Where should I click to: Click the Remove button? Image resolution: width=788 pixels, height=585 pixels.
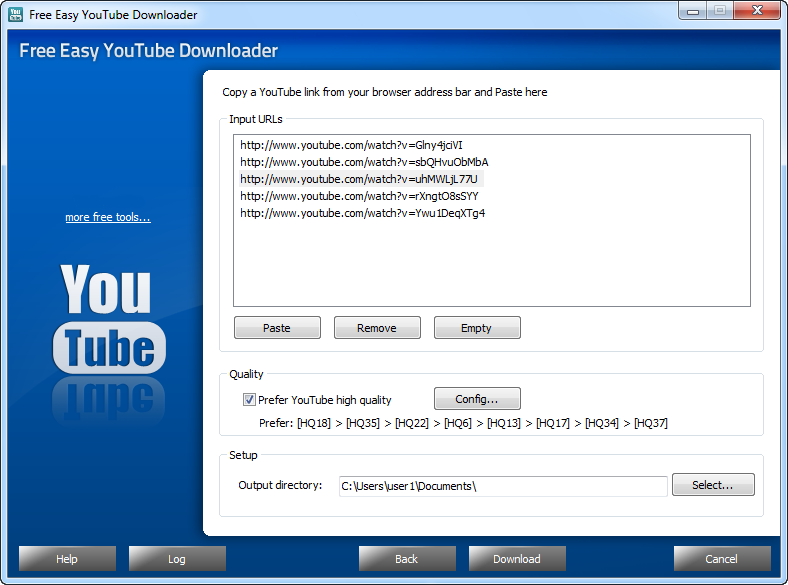click(x=377, y=328)
